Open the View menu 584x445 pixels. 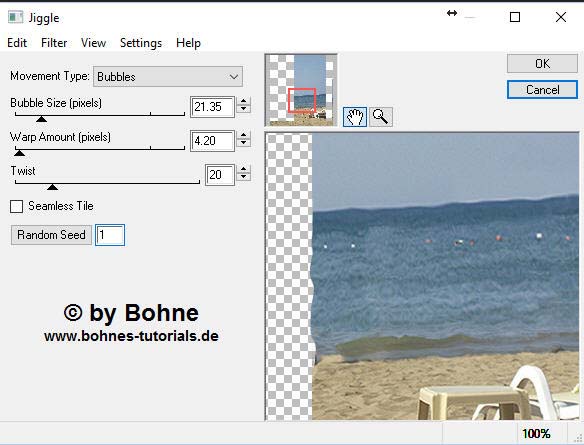(93, 43)
